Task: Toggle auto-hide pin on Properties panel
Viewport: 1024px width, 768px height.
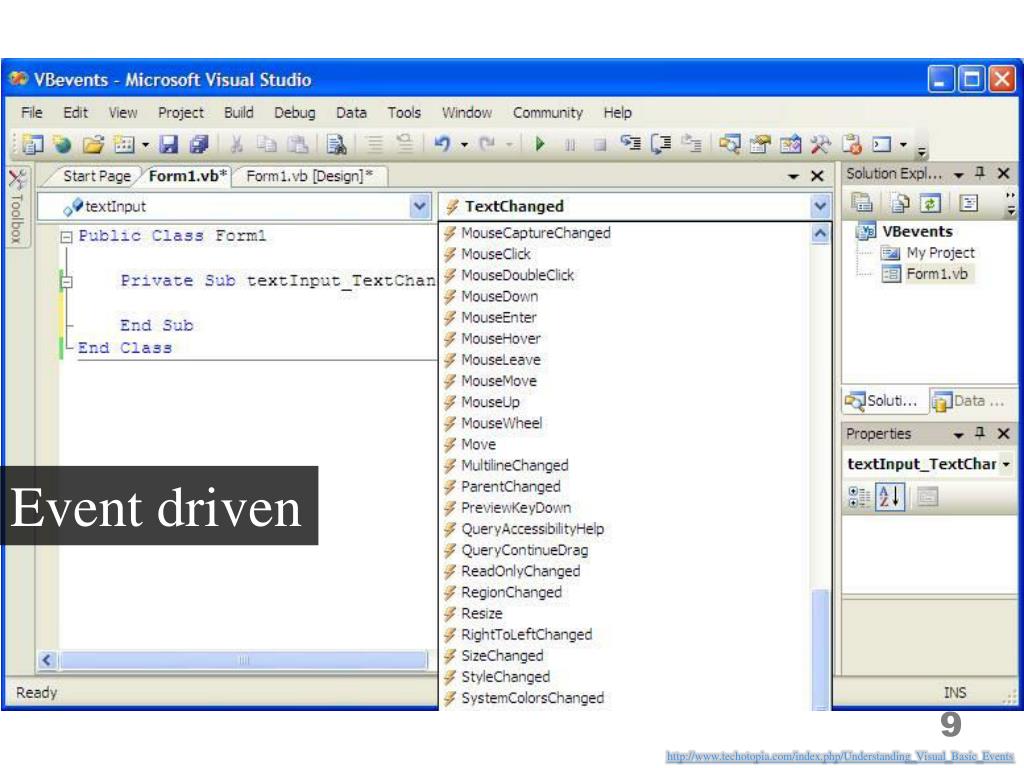Action: (980, 433)
